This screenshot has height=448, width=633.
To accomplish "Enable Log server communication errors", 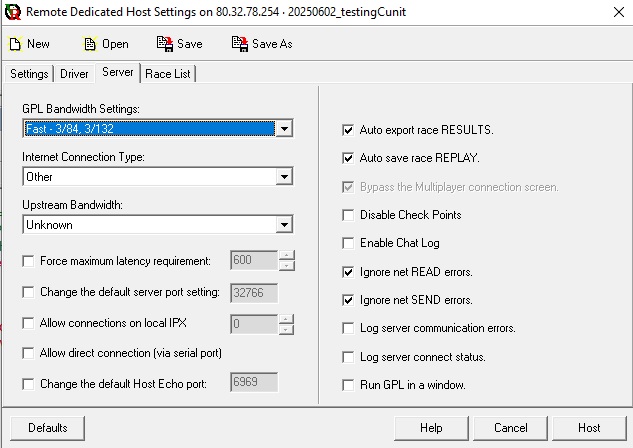I will 348,328.
